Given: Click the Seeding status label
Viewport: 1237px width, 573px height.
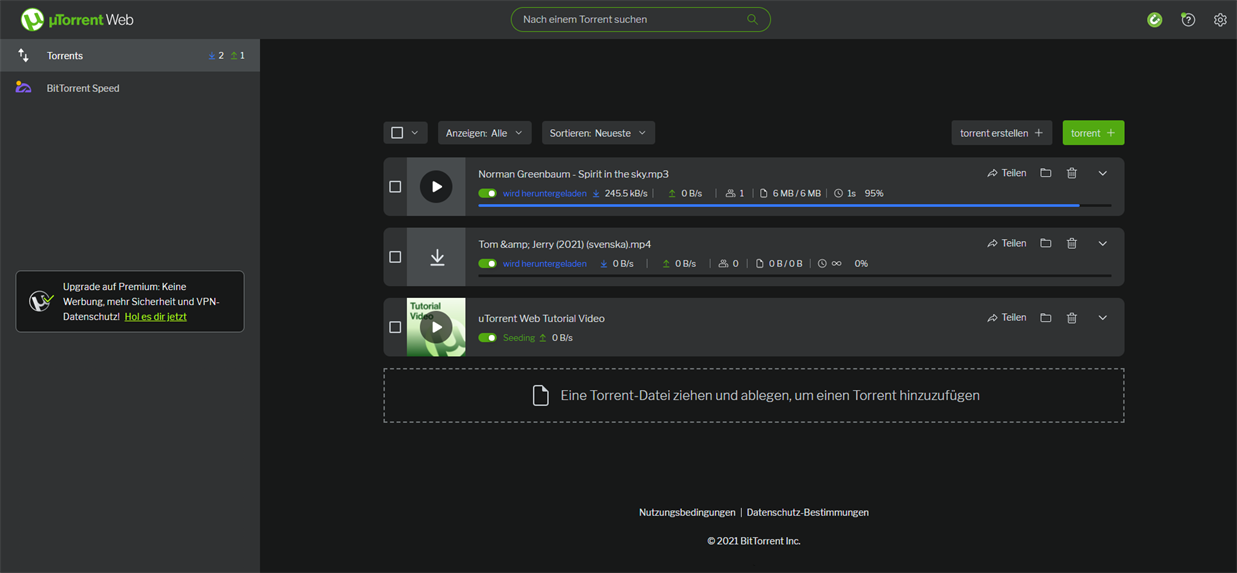Looking at the screenshot, I should point(519,338).
